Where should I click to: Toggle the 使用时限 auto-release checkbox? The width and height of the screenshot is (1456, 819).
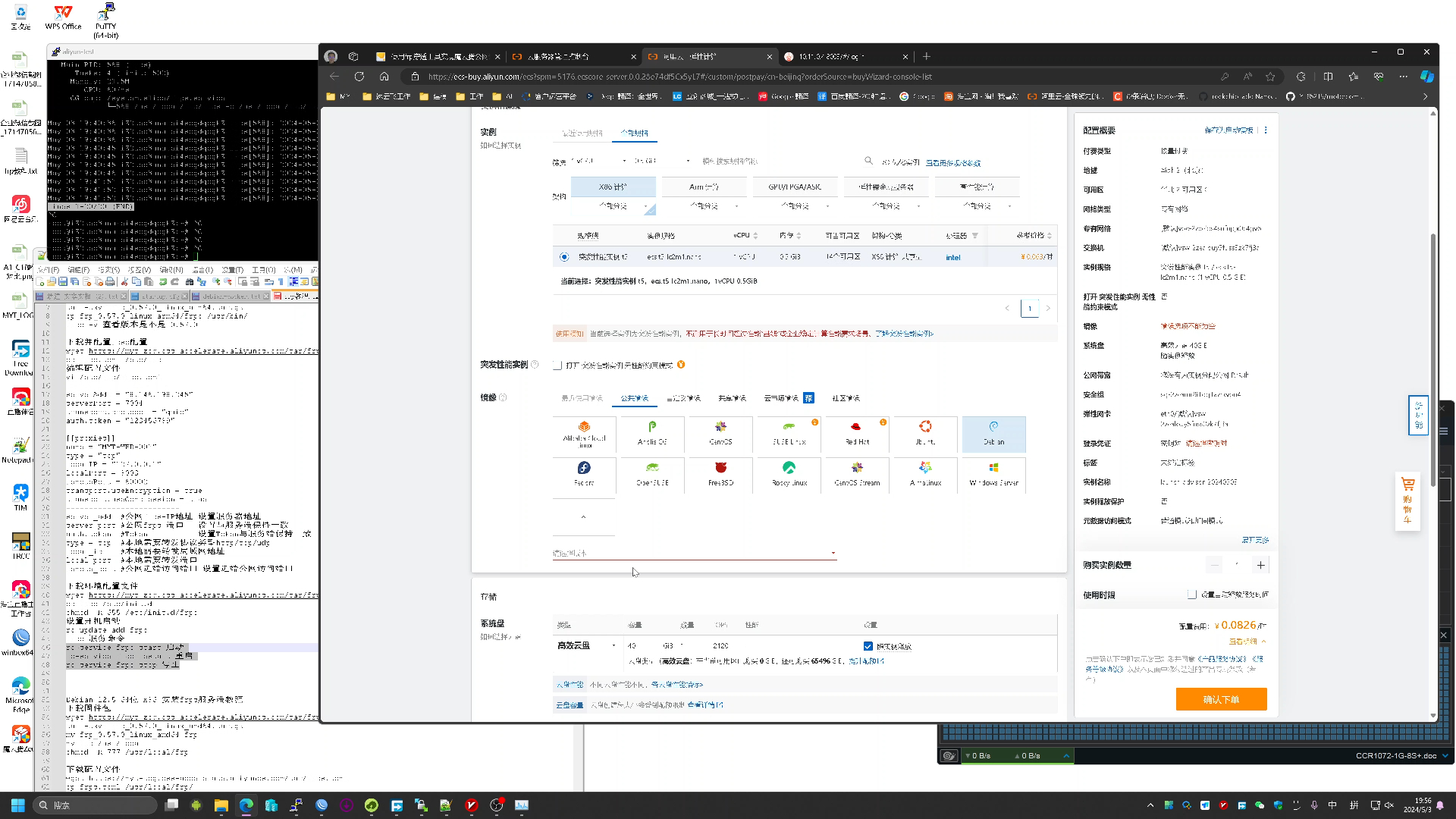[1192, 595]
